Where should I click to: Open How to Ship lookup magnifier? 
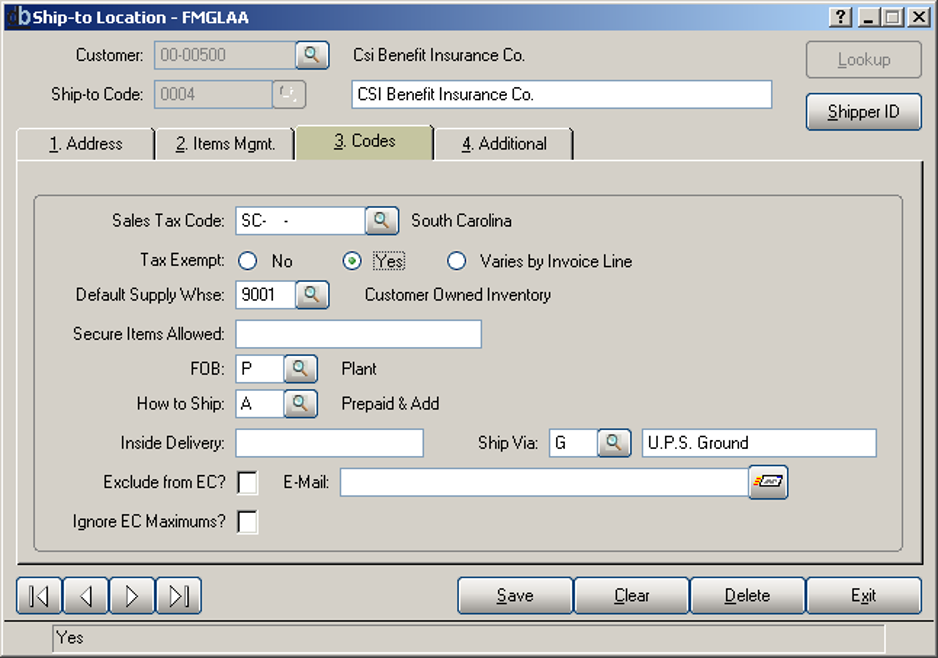300,404
